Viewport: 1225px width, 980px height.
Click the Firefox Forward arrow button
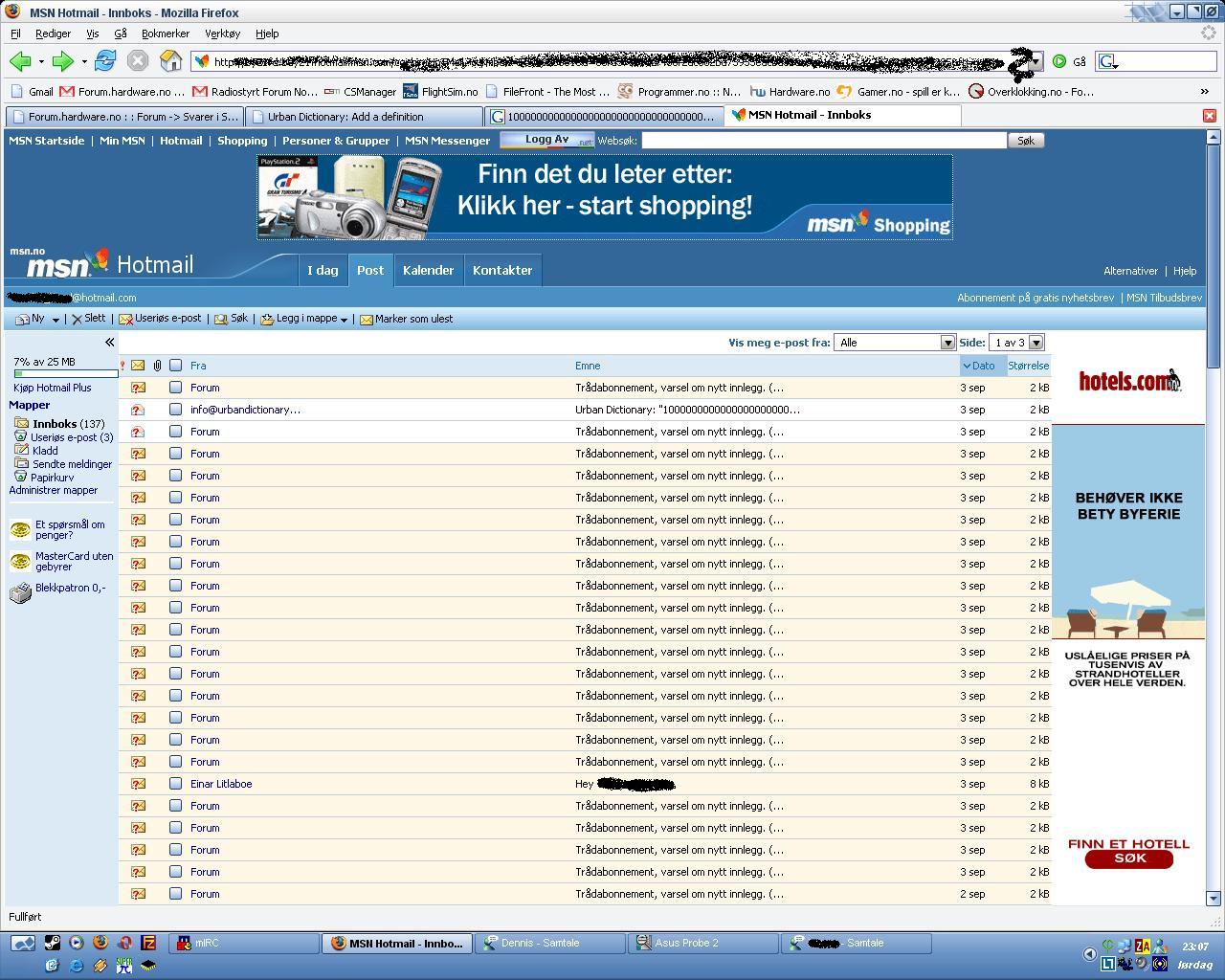click(62, 61)
